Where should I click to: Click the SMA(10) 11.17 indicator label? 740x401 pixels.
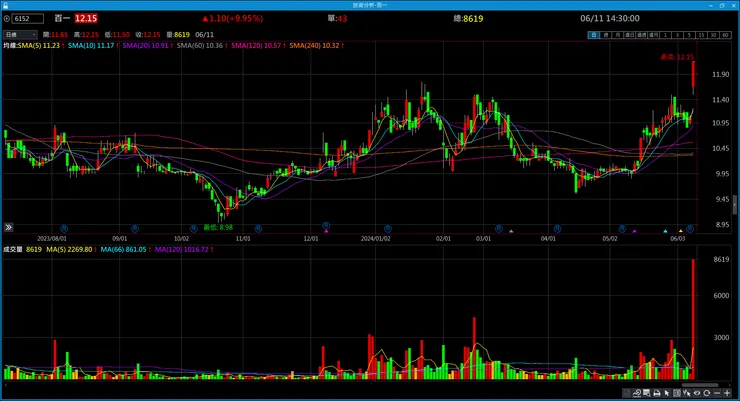[91, 45]
